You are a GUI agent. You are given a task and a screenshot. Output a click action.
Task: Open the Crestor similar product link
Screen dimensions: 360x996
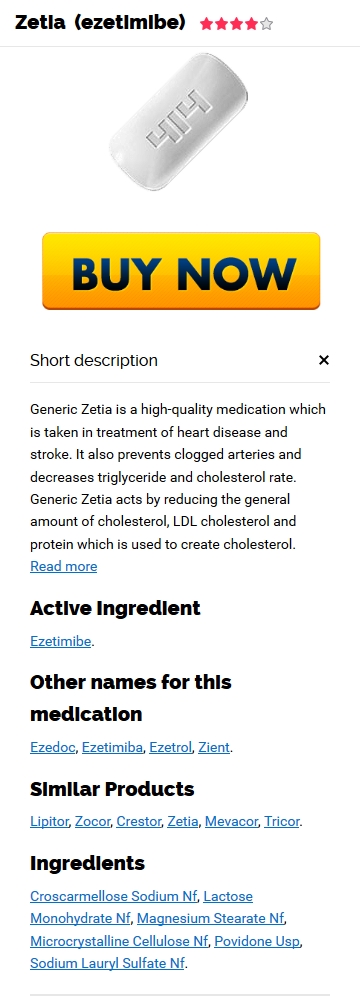point(138,821)
